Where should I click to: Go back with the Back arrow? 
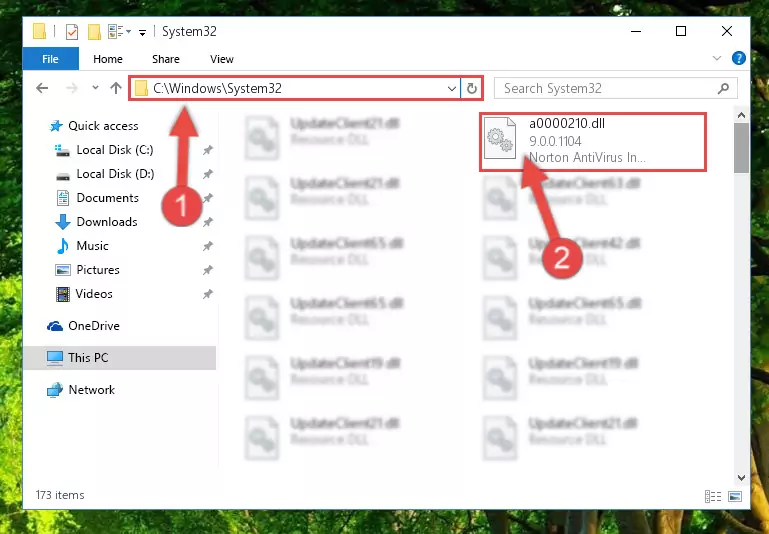43,88
